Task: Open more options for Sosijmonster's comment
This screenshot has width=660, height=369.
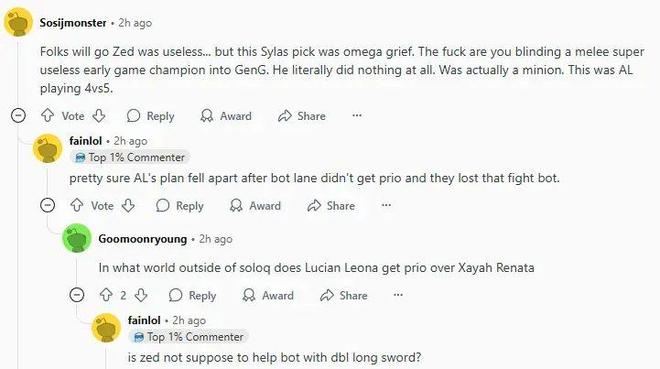Action: click(357, 115)
